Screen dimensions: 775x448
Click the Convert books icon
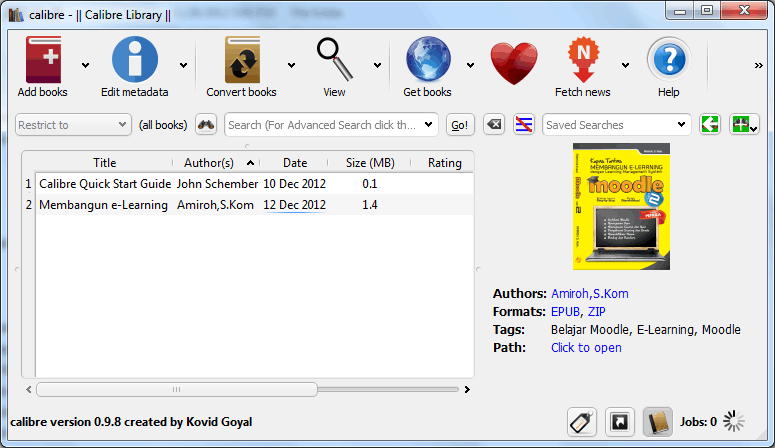click(x=242, y=59)
